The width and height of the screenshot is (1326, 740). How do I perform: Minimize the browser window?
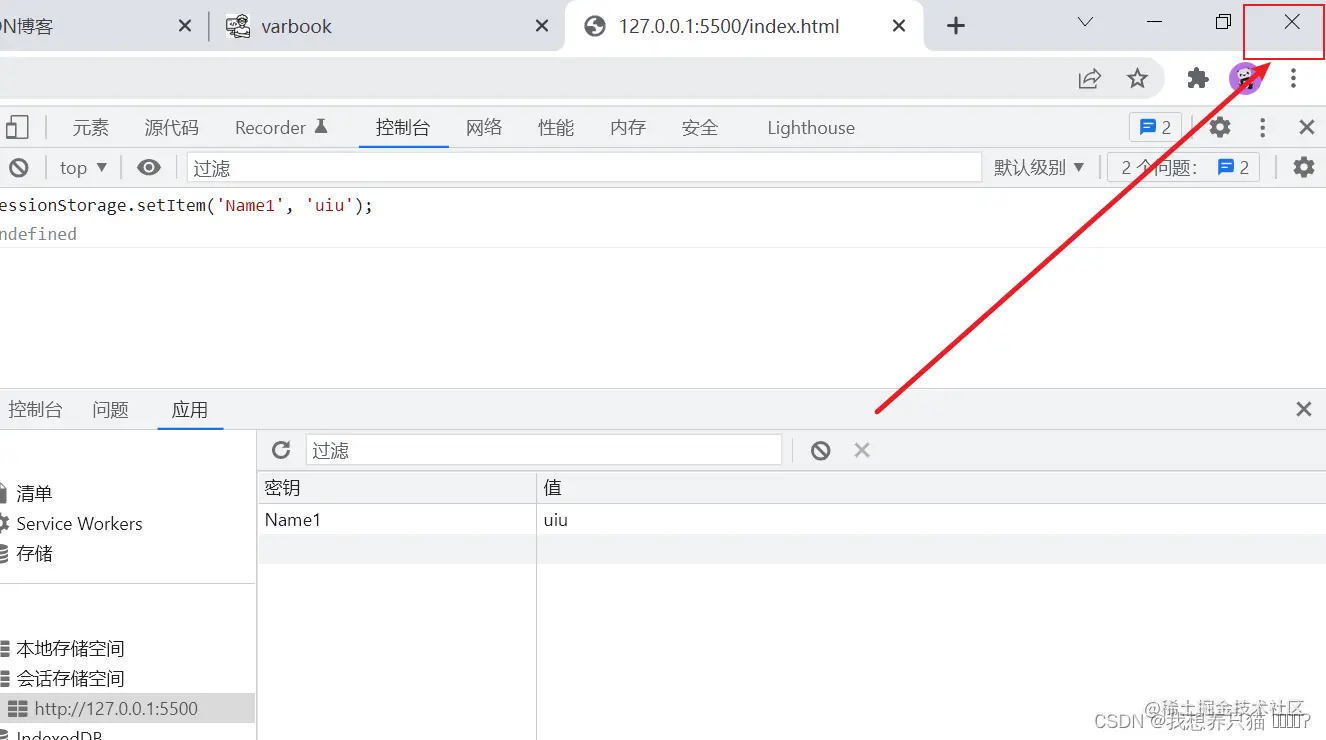1154,22
